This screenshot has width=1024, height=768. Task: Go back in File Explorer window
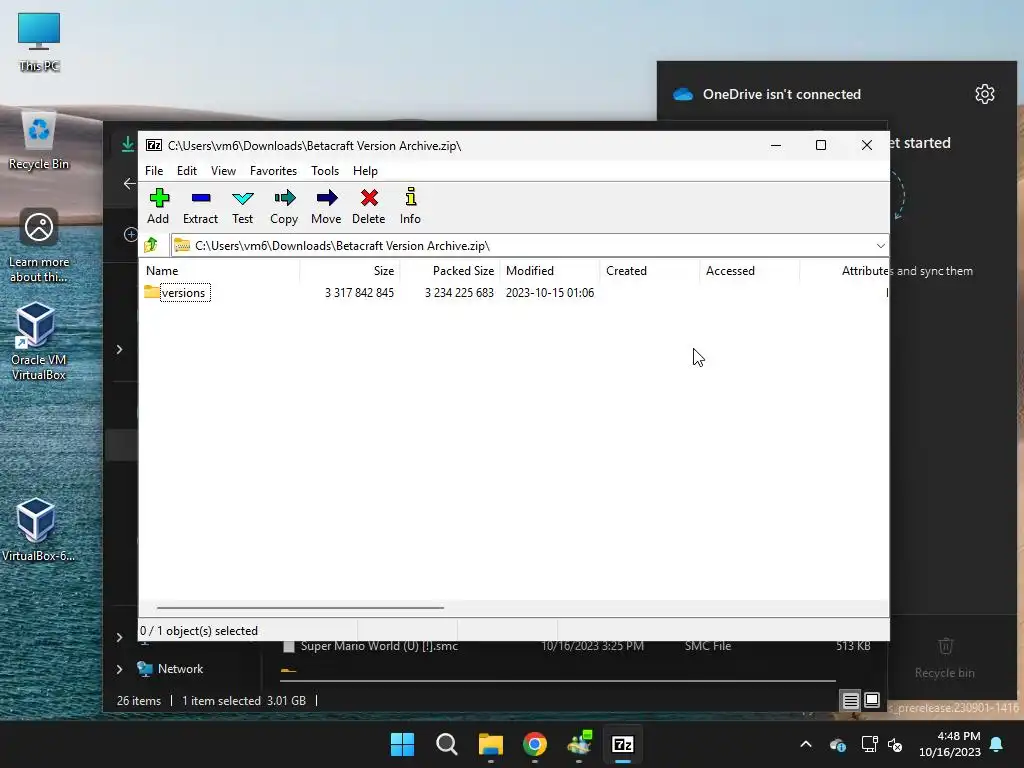pyautogui.click(x=129, y=184)
